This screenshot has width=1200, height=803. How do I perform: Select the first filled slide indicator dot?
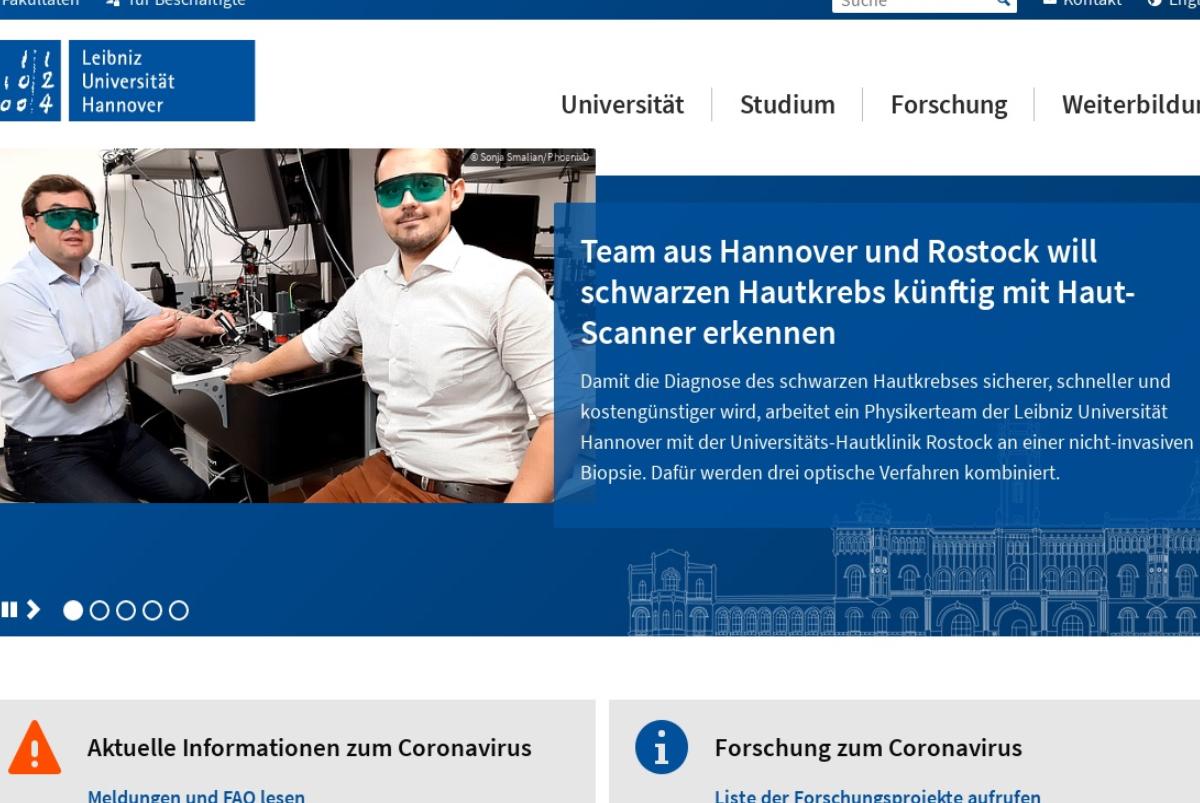click(73, 610)
